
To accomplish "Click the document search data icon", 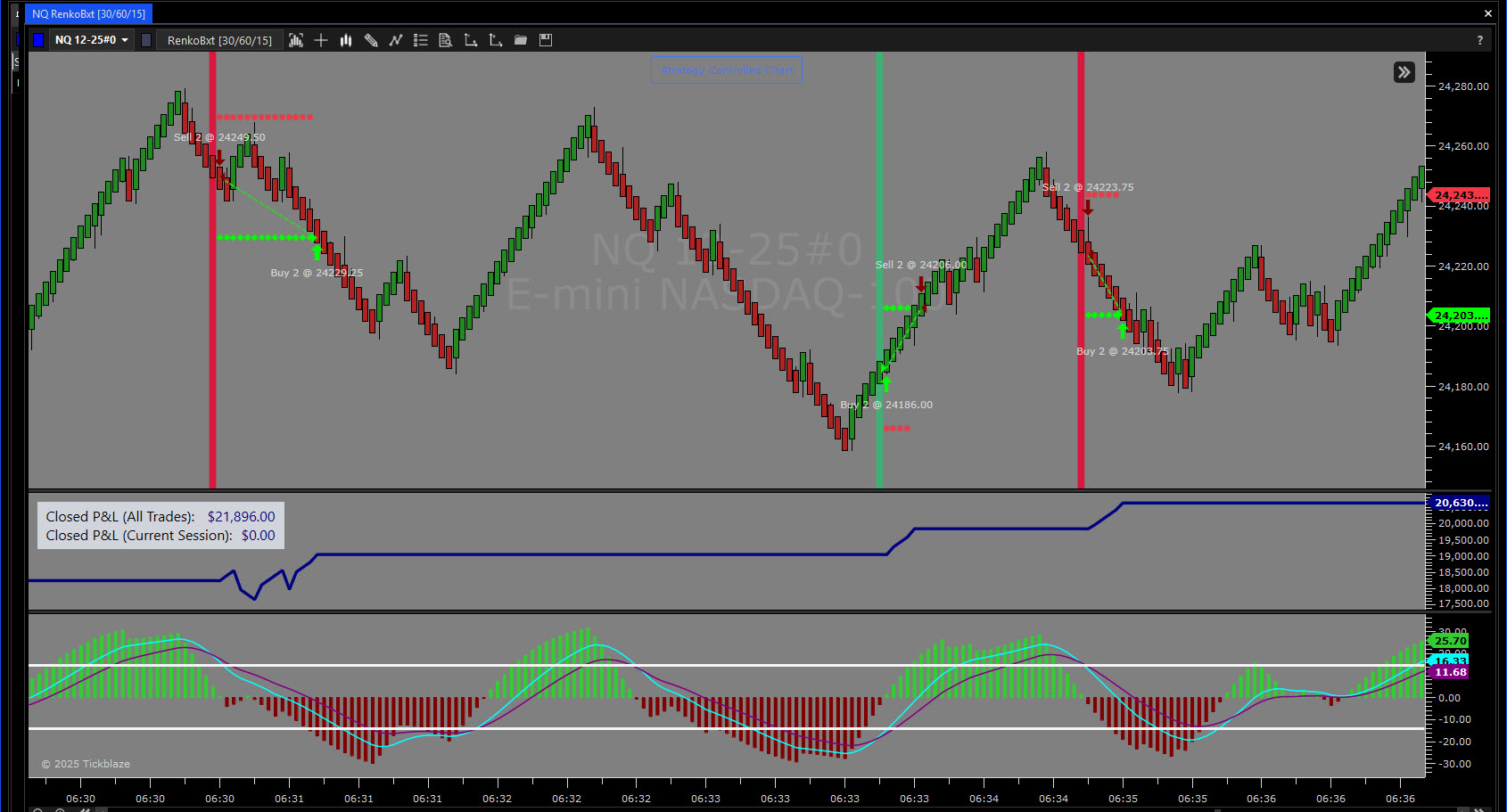I will pyautogui.click(x=446, y=40).
